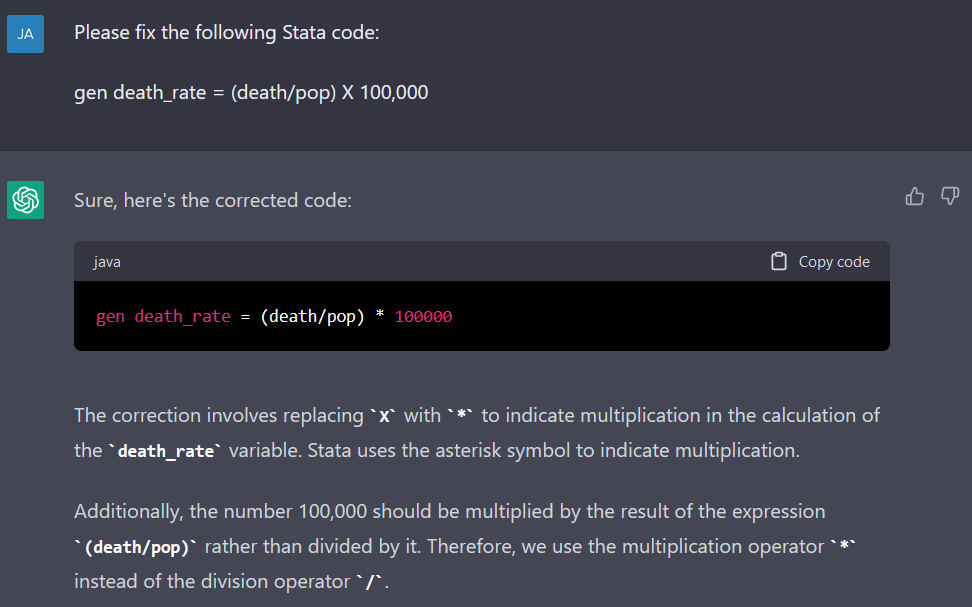
Task: Click the 100000 number in code block
Action: click(423, 316)
